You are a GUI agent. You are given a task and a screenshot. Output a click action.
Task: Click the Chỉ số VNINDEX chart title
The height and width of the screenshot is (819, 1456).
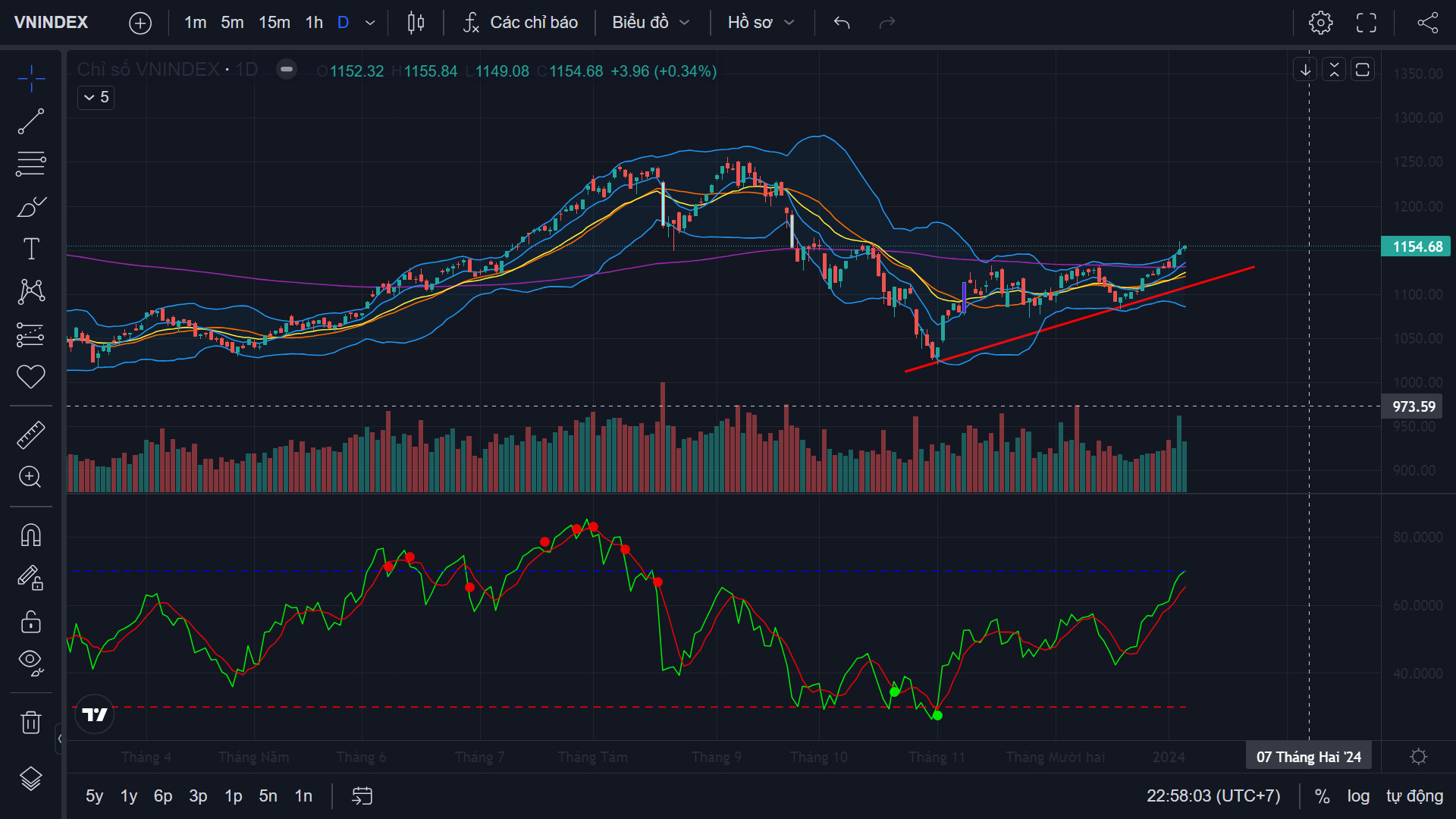(167, 70)
